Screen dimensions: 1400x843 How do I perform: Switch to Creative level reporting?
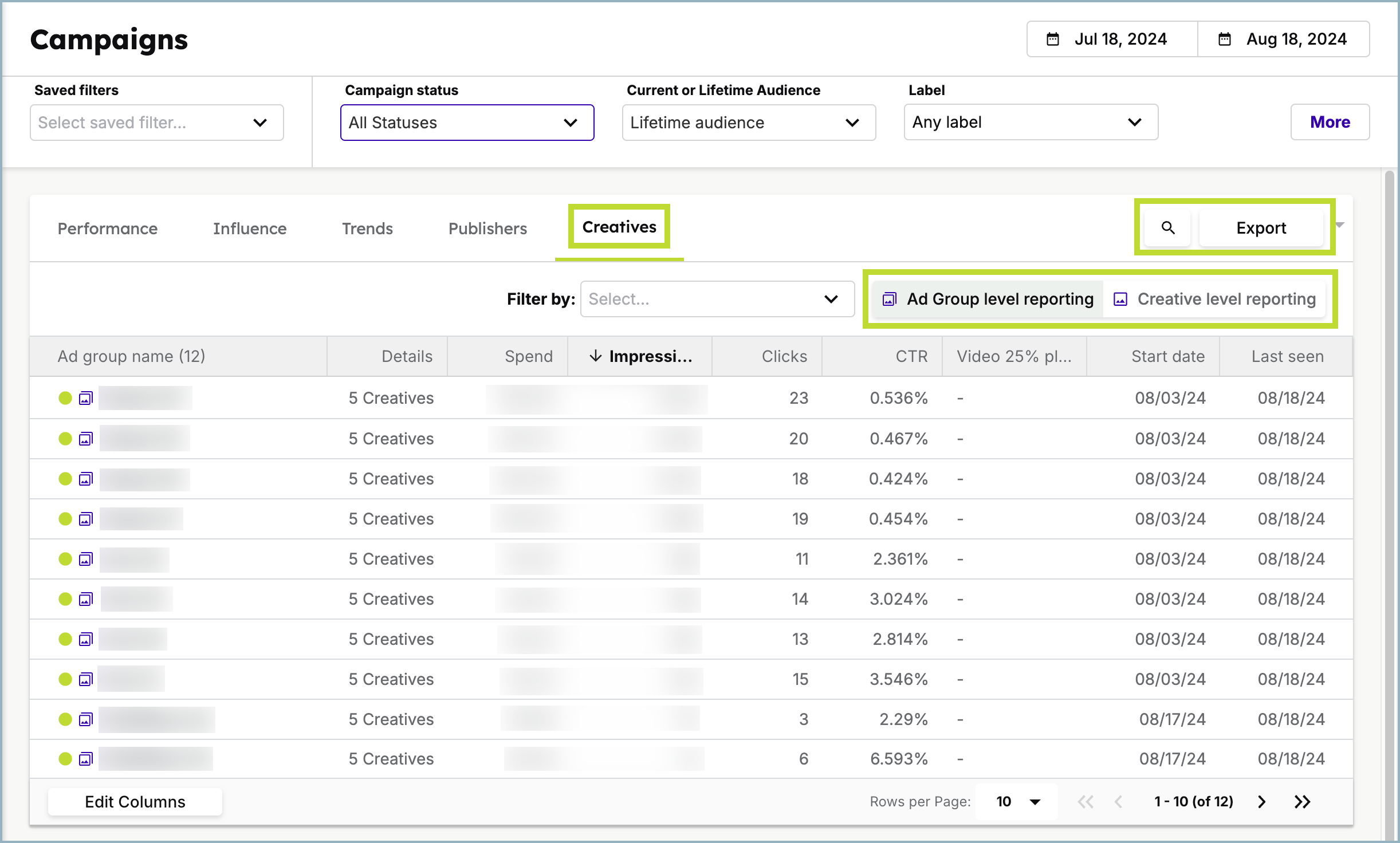1214,299
